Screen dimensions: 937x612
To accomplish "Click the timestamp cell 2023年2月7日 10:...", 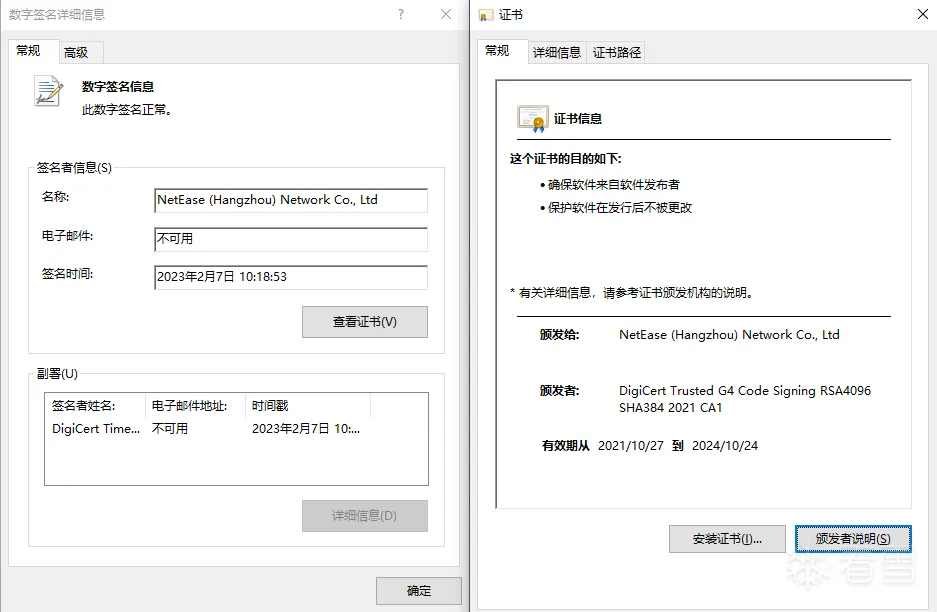I will 306,429.
